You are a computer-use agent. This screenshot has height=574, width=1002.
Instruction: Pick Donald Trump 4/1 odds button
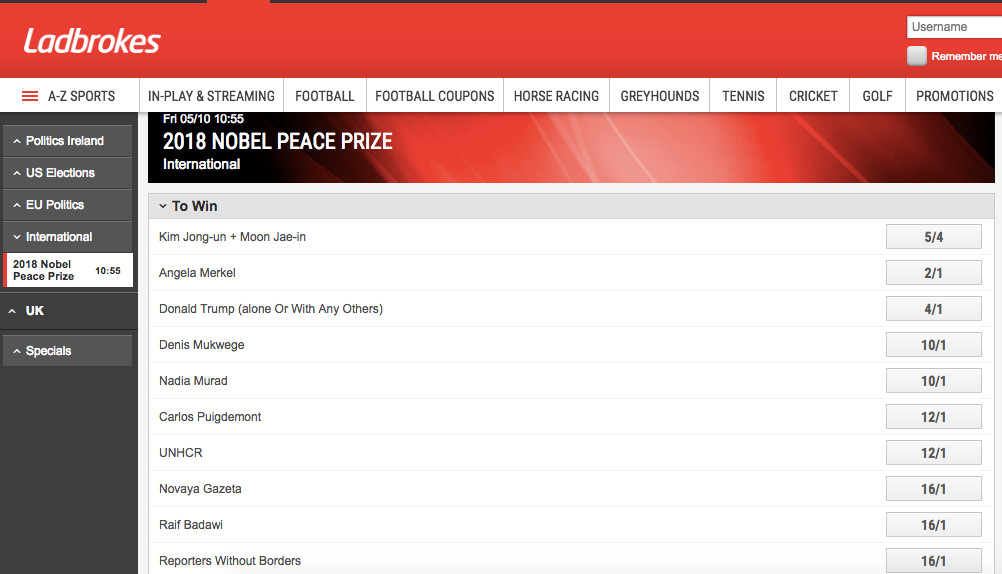click(933, 309)
